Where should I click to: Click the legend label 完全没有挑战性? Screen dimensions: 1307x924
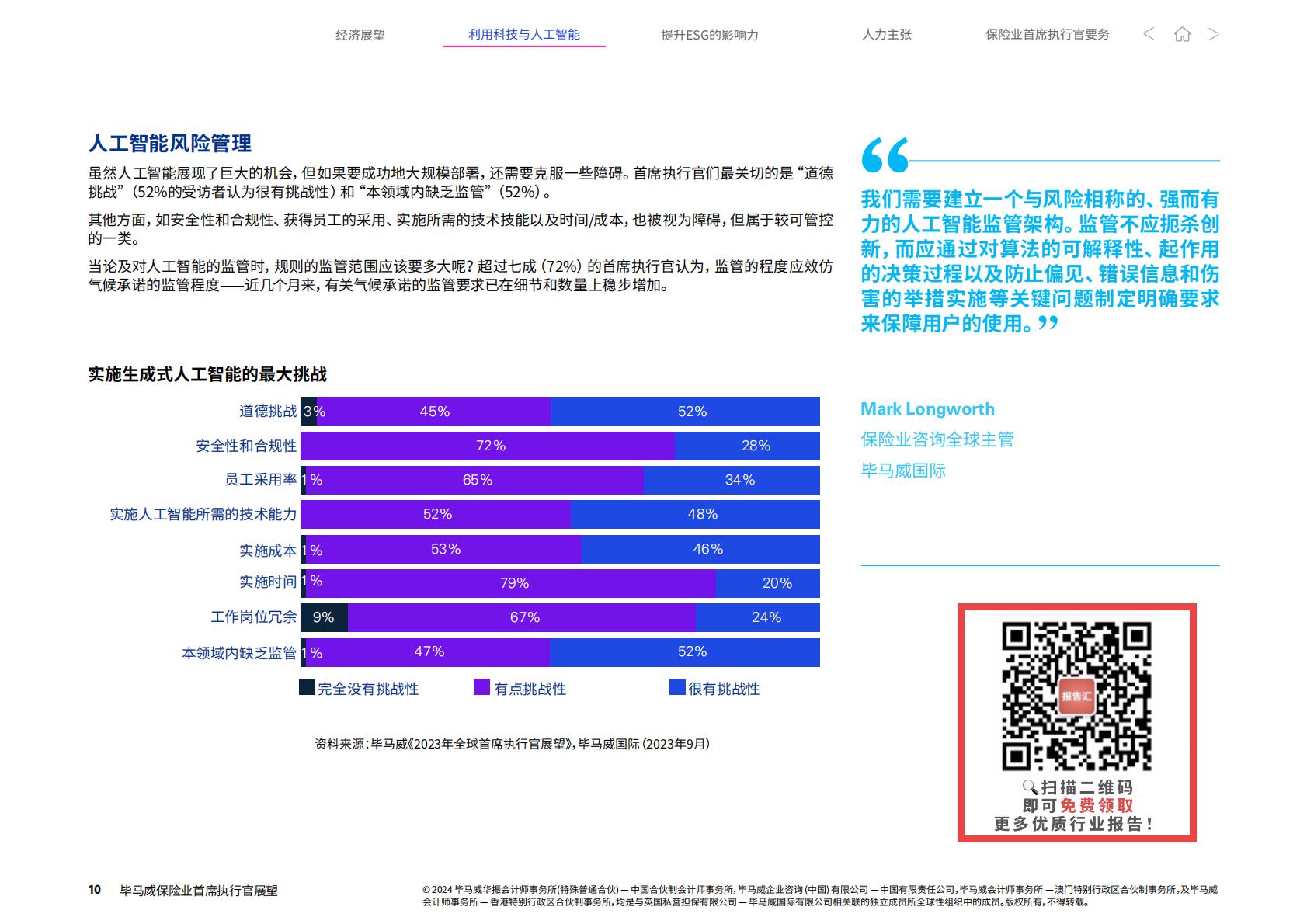tap(368, 689)
